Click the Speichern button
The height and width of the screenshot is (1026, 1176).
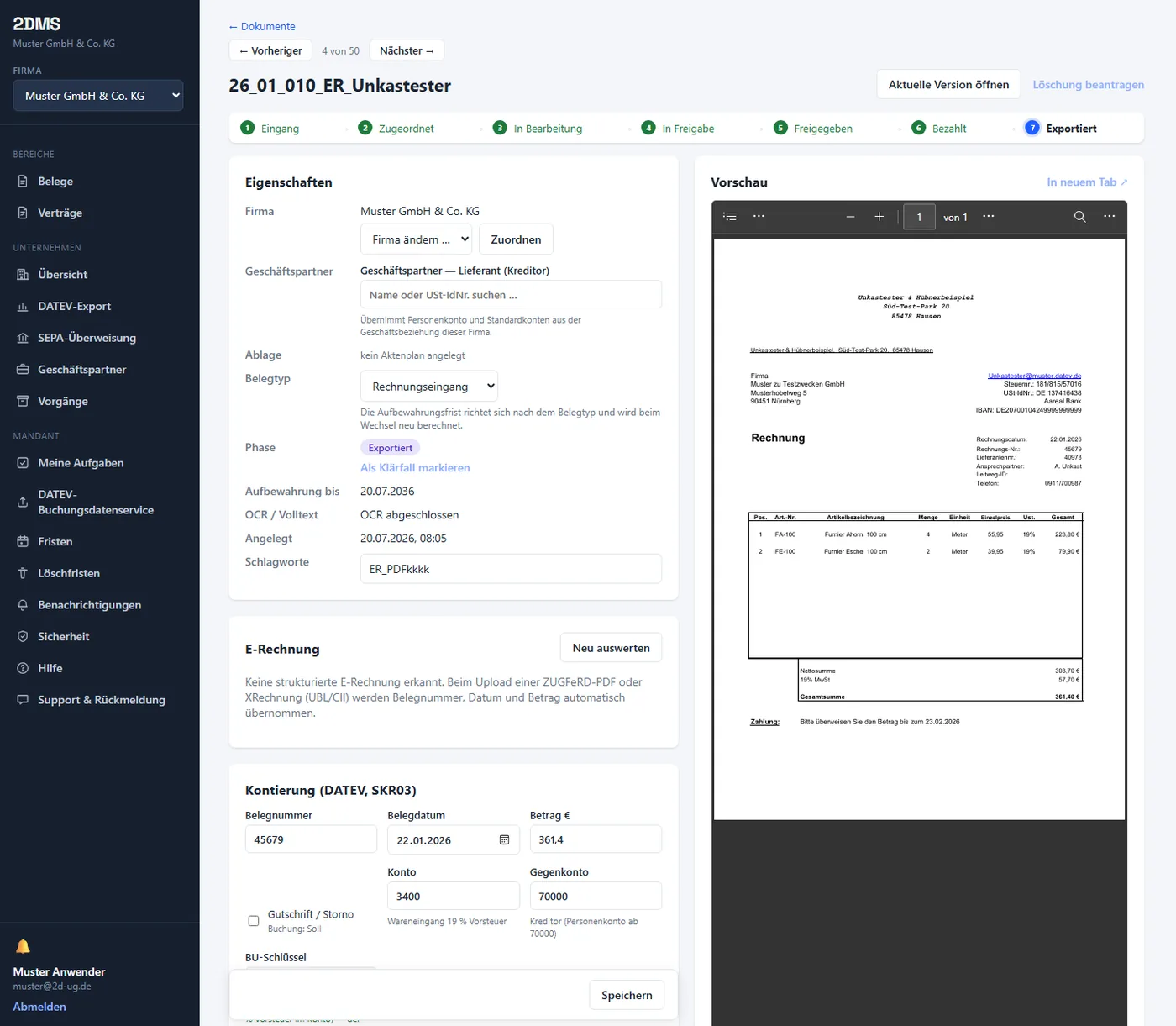pyautogui.click(x=627, y=995)
